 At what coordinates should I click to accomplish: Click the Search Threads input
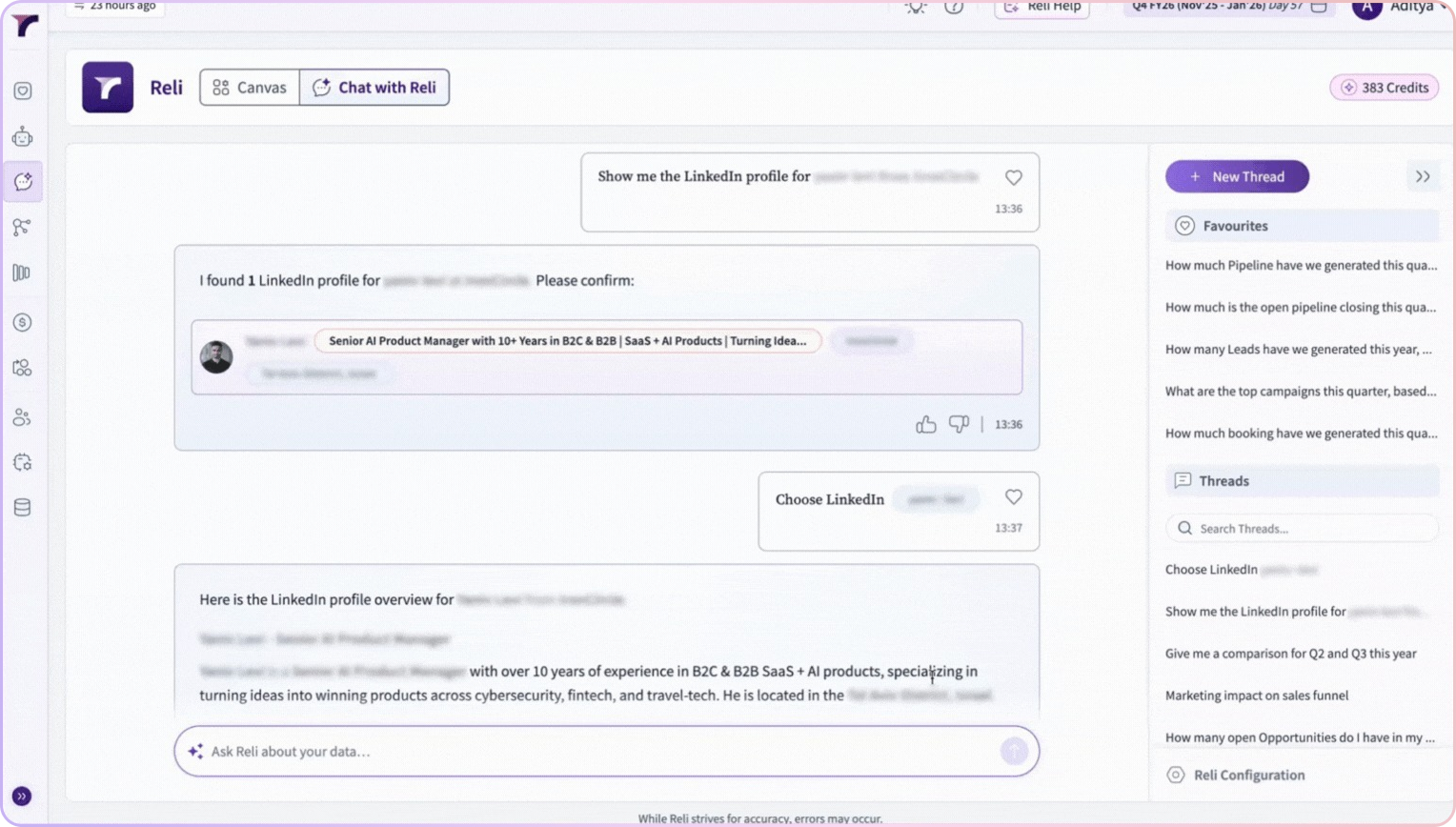click(x=1302, y=528)
